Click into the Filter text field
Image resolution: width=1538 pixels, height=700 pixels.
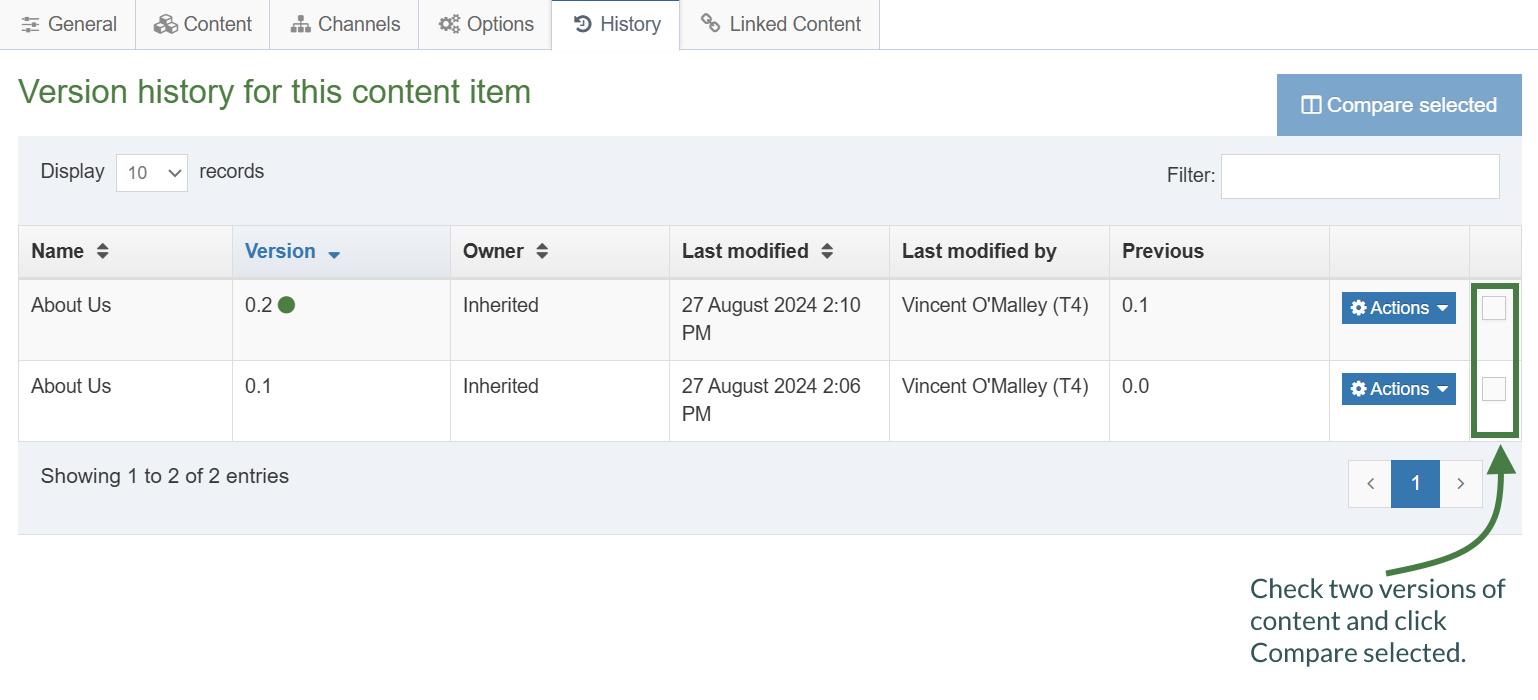pyautogui.click(x=1359, y=176)
